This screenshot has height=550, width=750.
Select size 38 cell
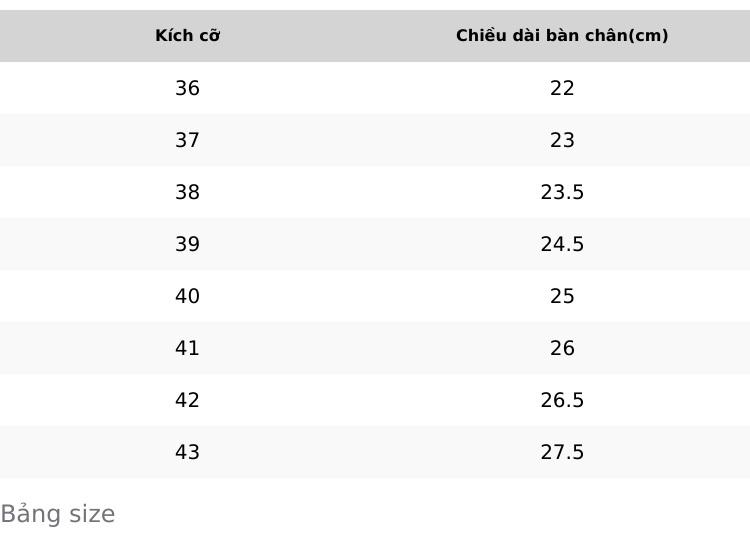coord(188,192)
